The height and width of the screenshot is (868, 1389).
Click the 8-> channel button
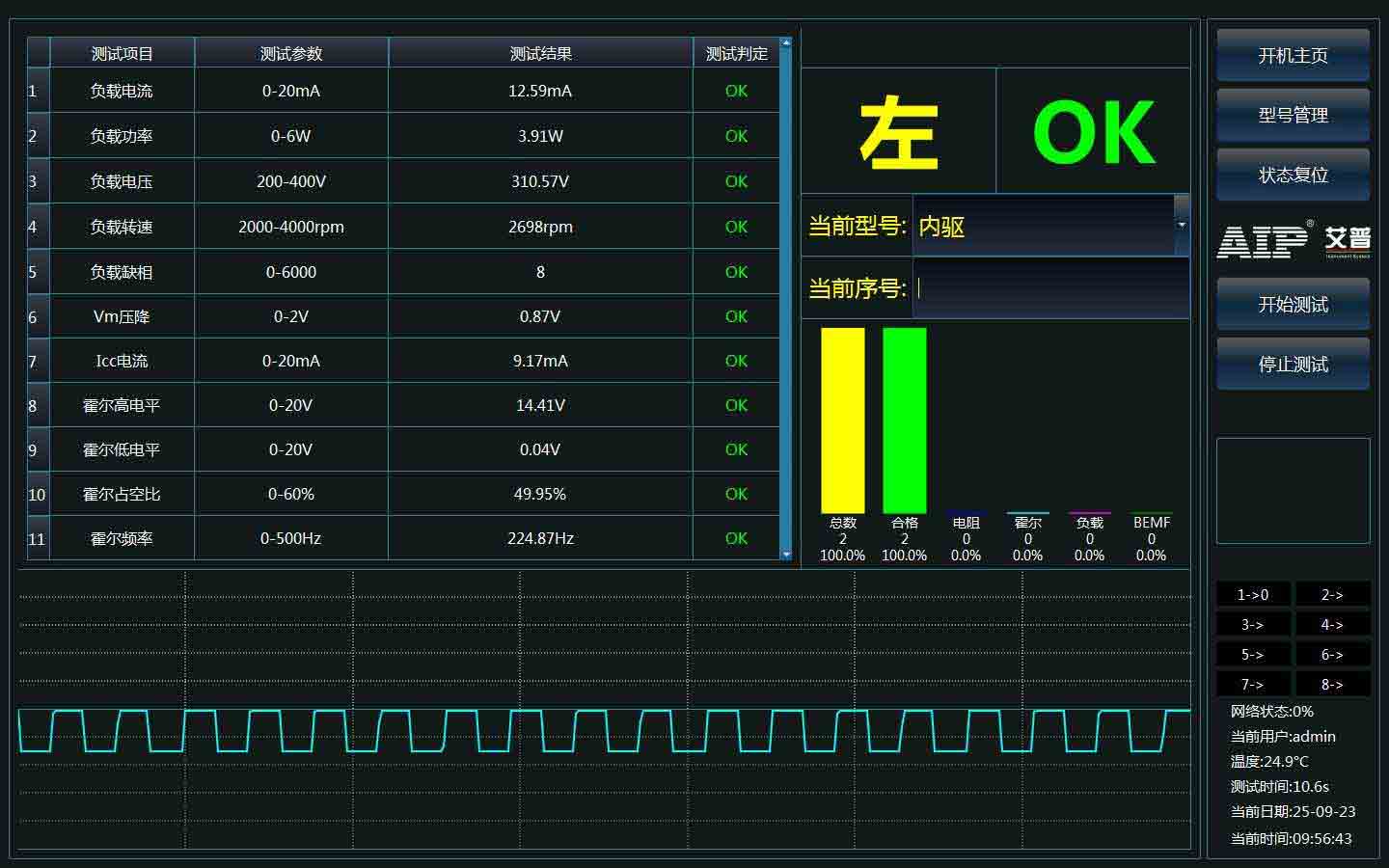(x=1332, y=684)
